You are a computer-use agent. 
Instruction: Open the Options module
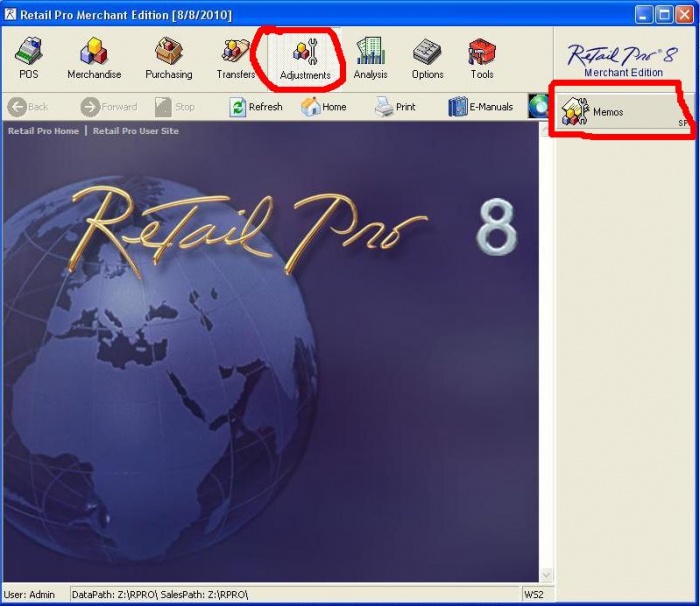pyautogui.click(x=427, y=59)
